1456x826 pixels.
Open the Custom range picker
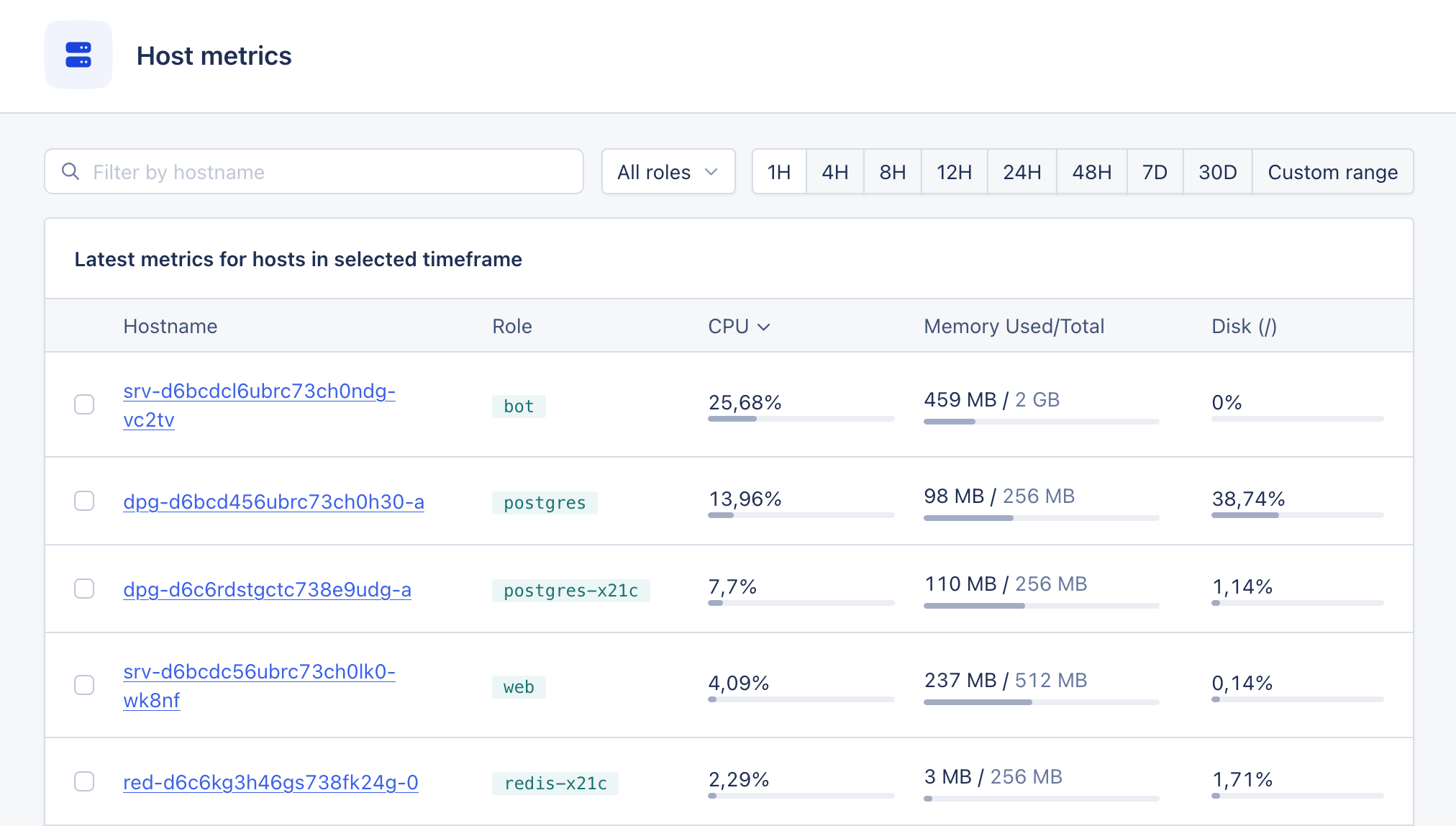coord(1333,171)
